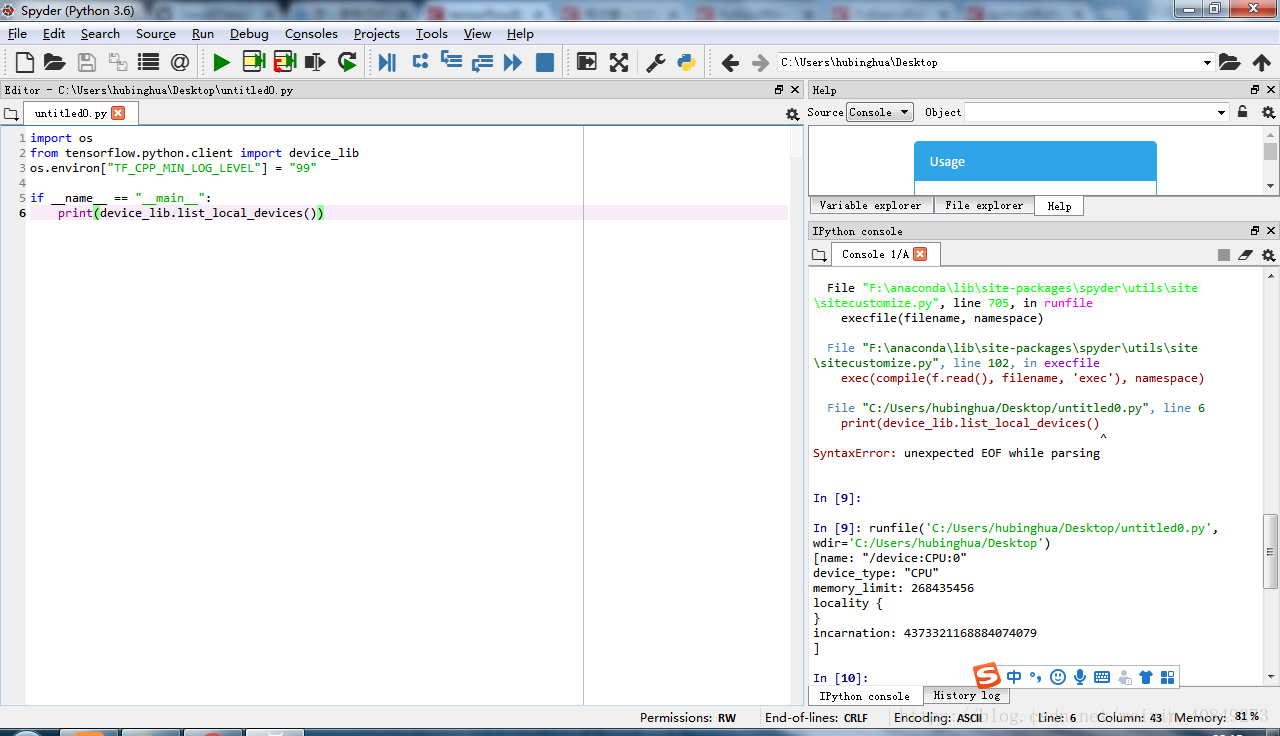Toggle fullscreen mode icon
Image resolution: width=1280 pixels, height=736 pixels.
point(619,63)
